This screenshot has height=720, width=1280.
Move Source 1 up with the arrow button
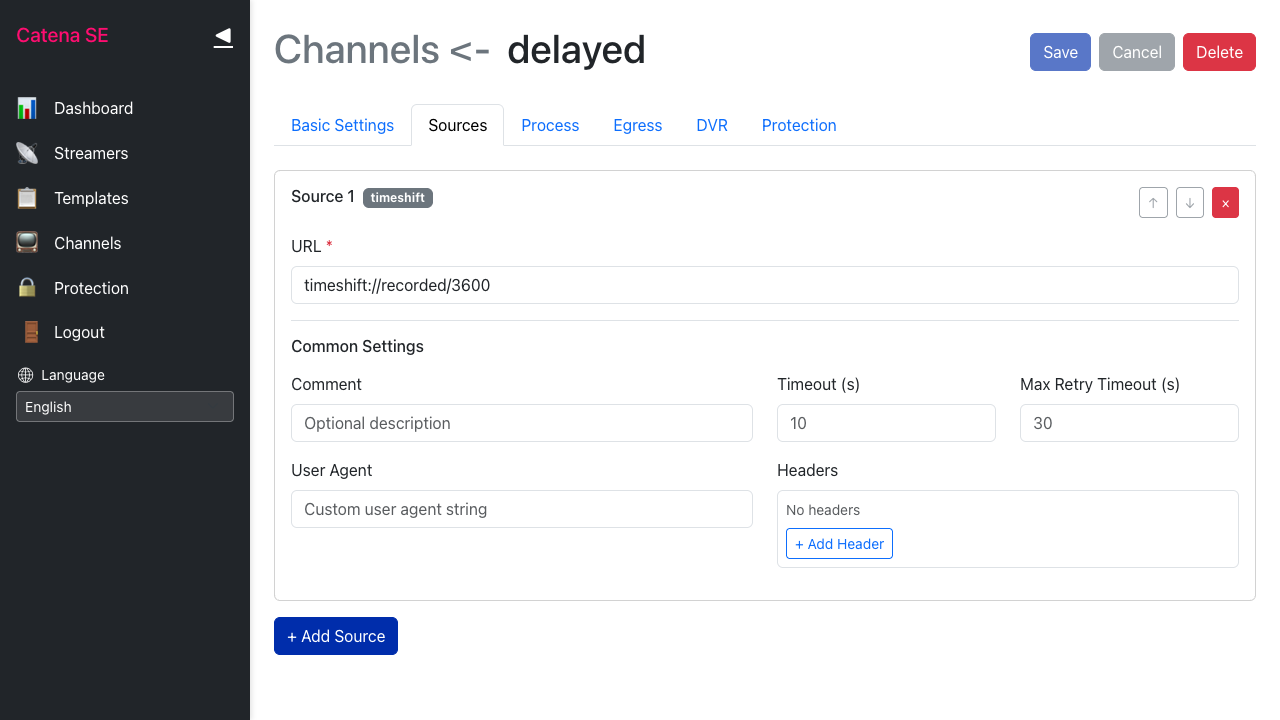[1153, 202]
